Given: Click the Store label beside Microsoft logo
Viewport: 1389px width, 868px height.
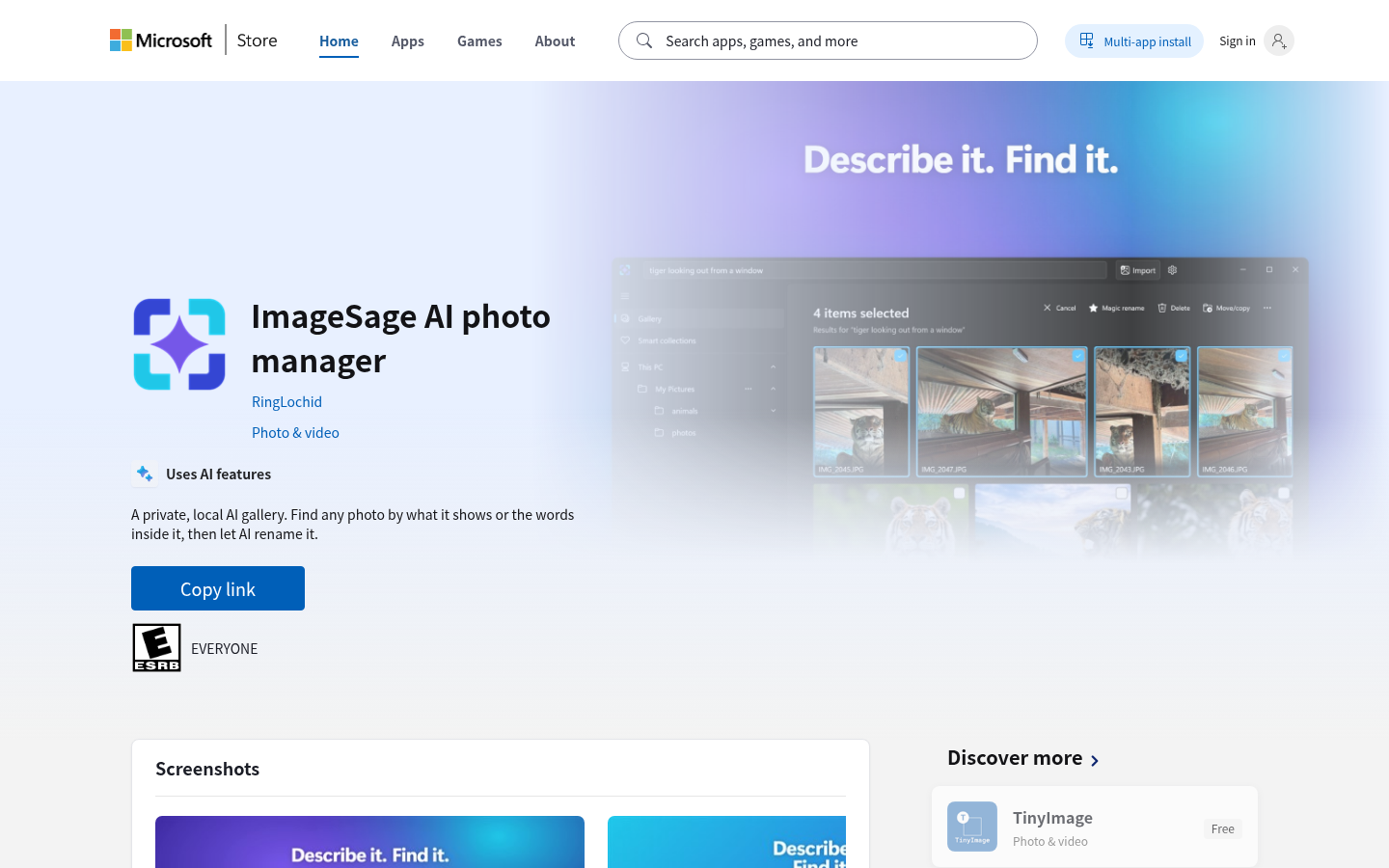Looking at the screenshot, I should pyautogui.click(x=257, y=41).
